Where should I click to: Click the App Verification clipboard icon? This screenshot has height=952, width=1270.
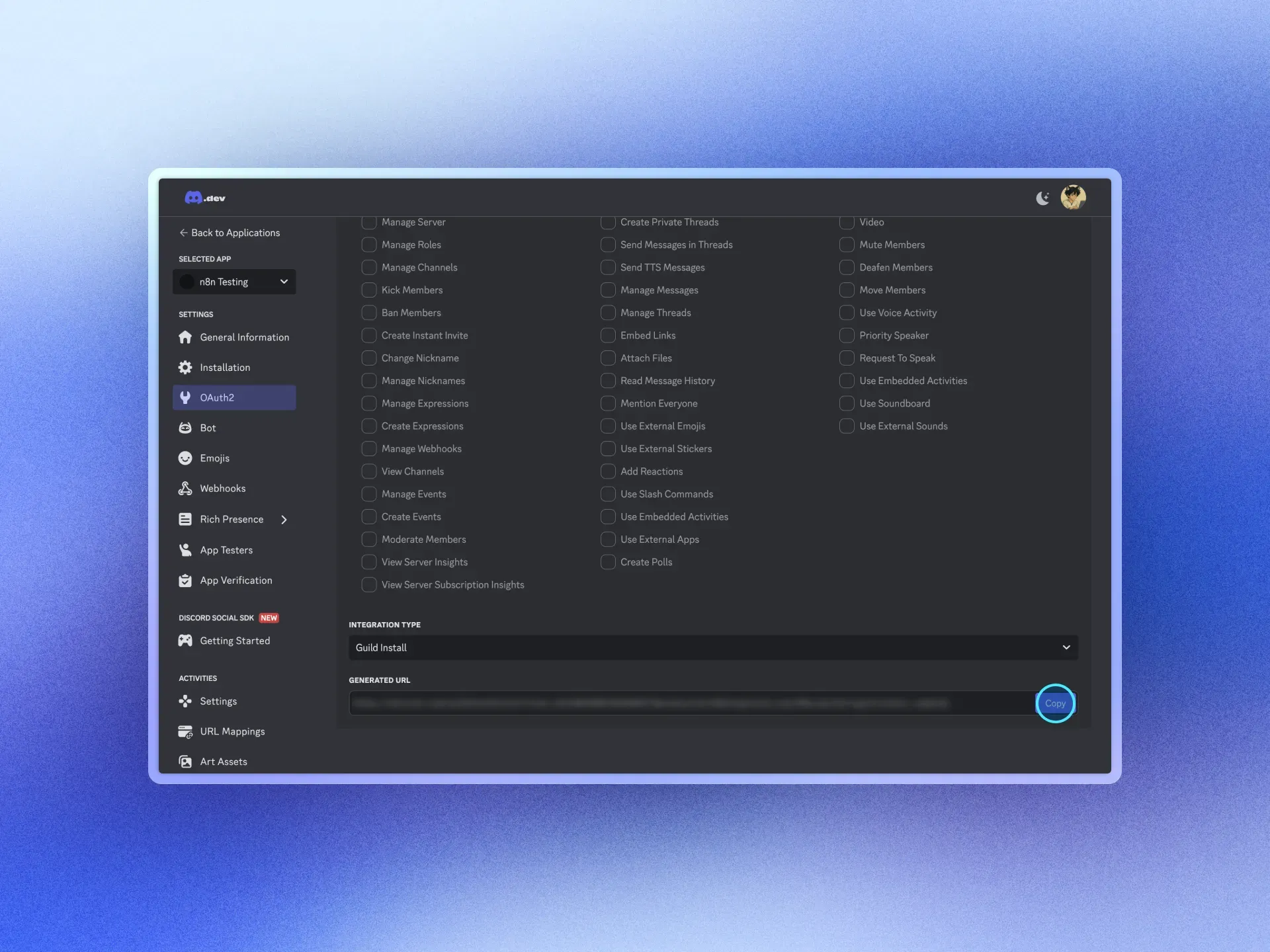click(x=185, y=580)
